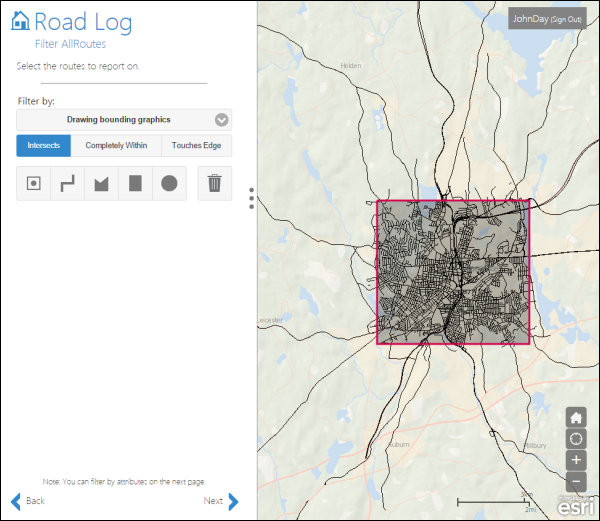Reset map to home extent

(x=577, y=418)
